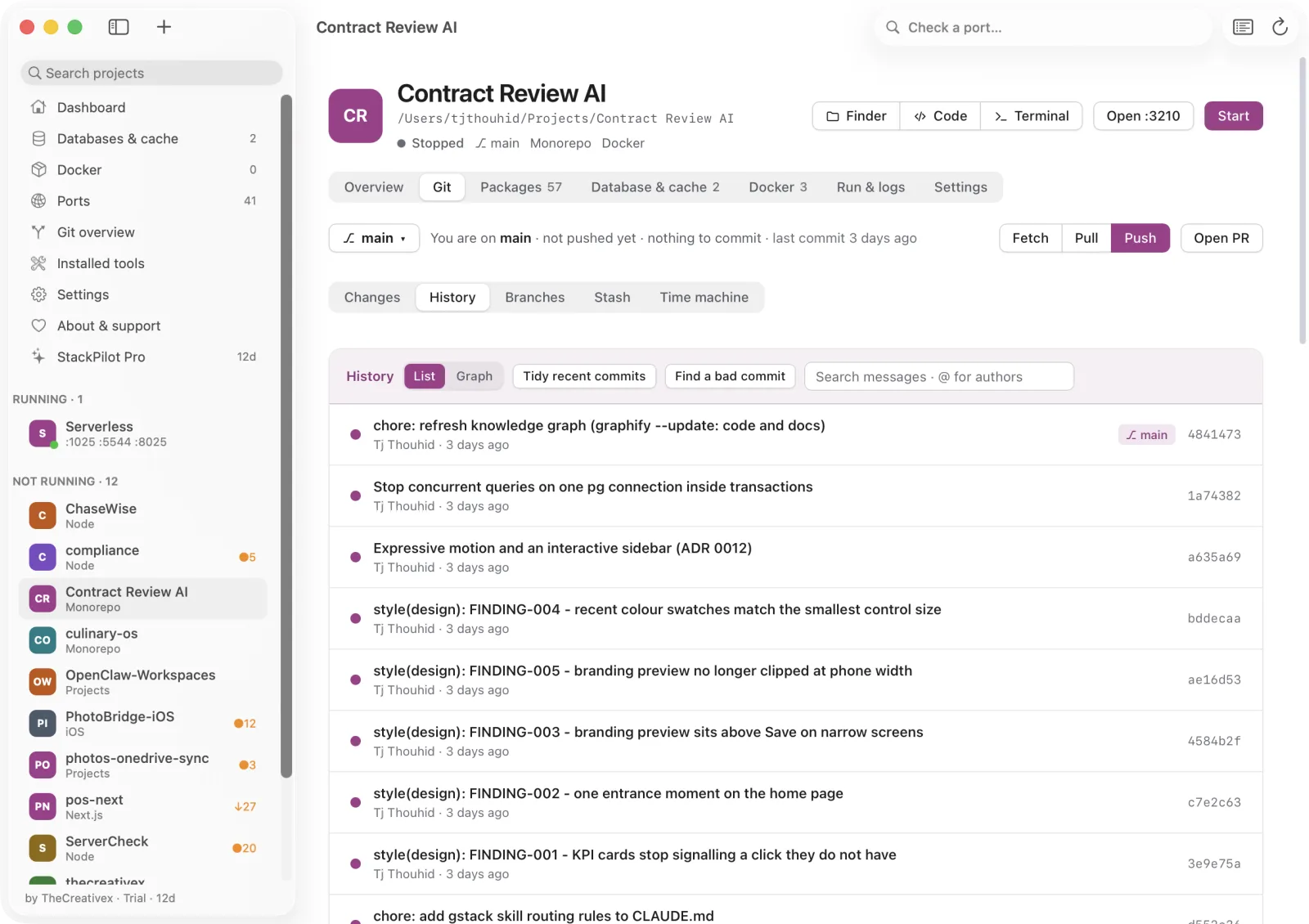Click the plus icon to add project

(164, 27)
